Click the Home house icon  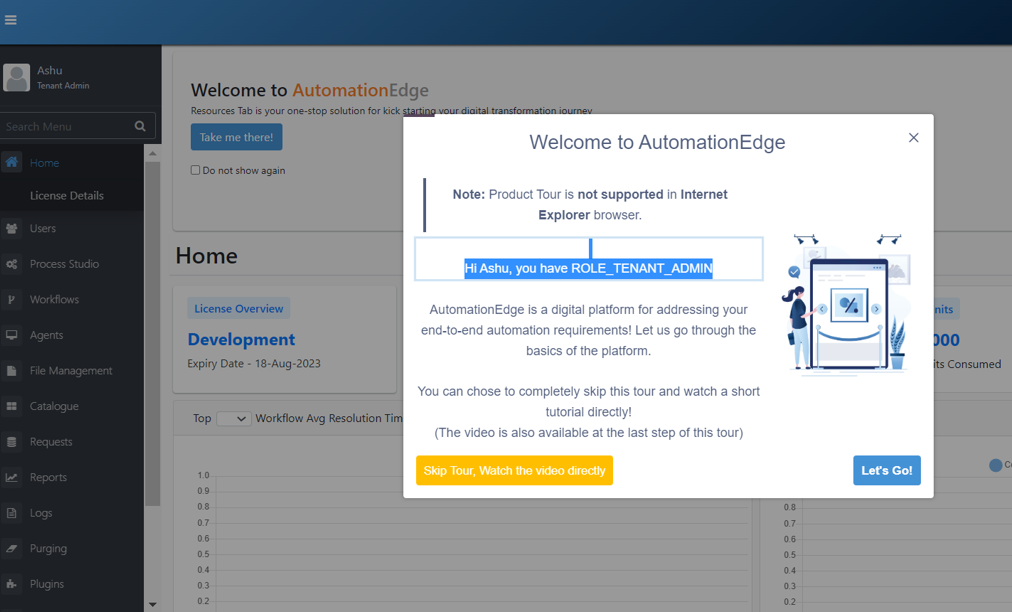click(x=12, y=162)
